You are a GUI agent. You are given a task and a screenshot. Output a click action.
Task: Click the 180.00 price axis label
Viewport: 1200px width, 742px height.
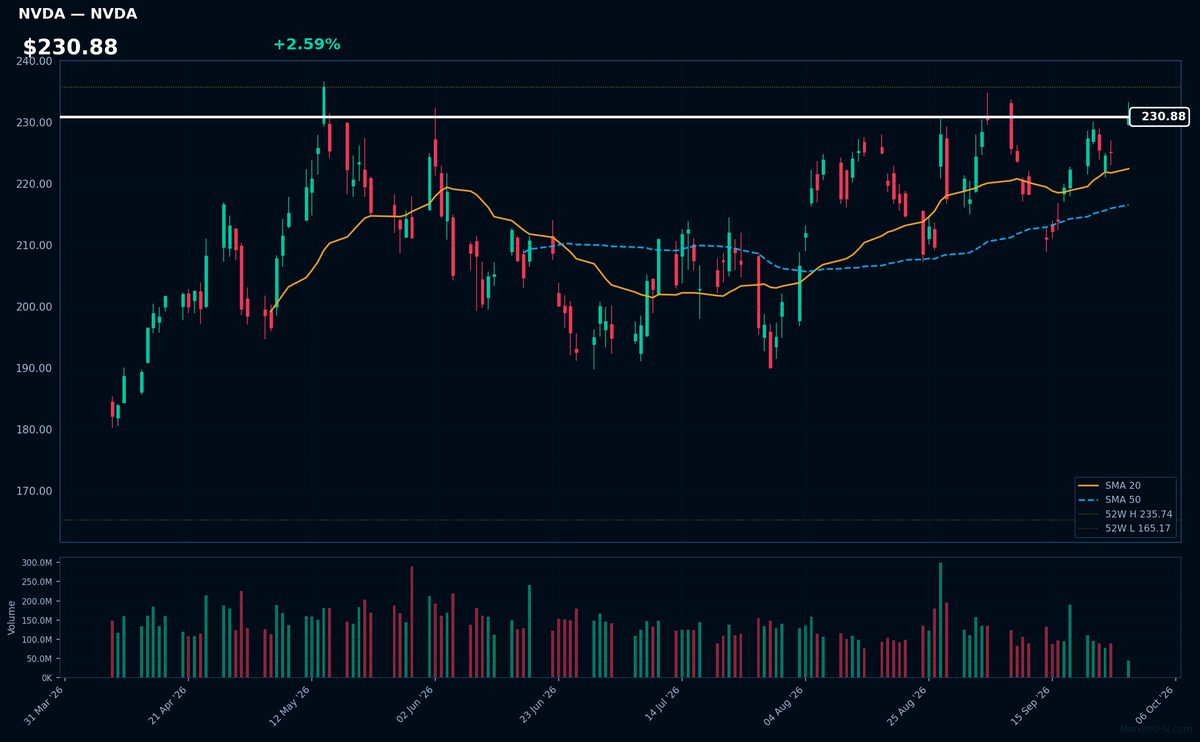(35, 430)
